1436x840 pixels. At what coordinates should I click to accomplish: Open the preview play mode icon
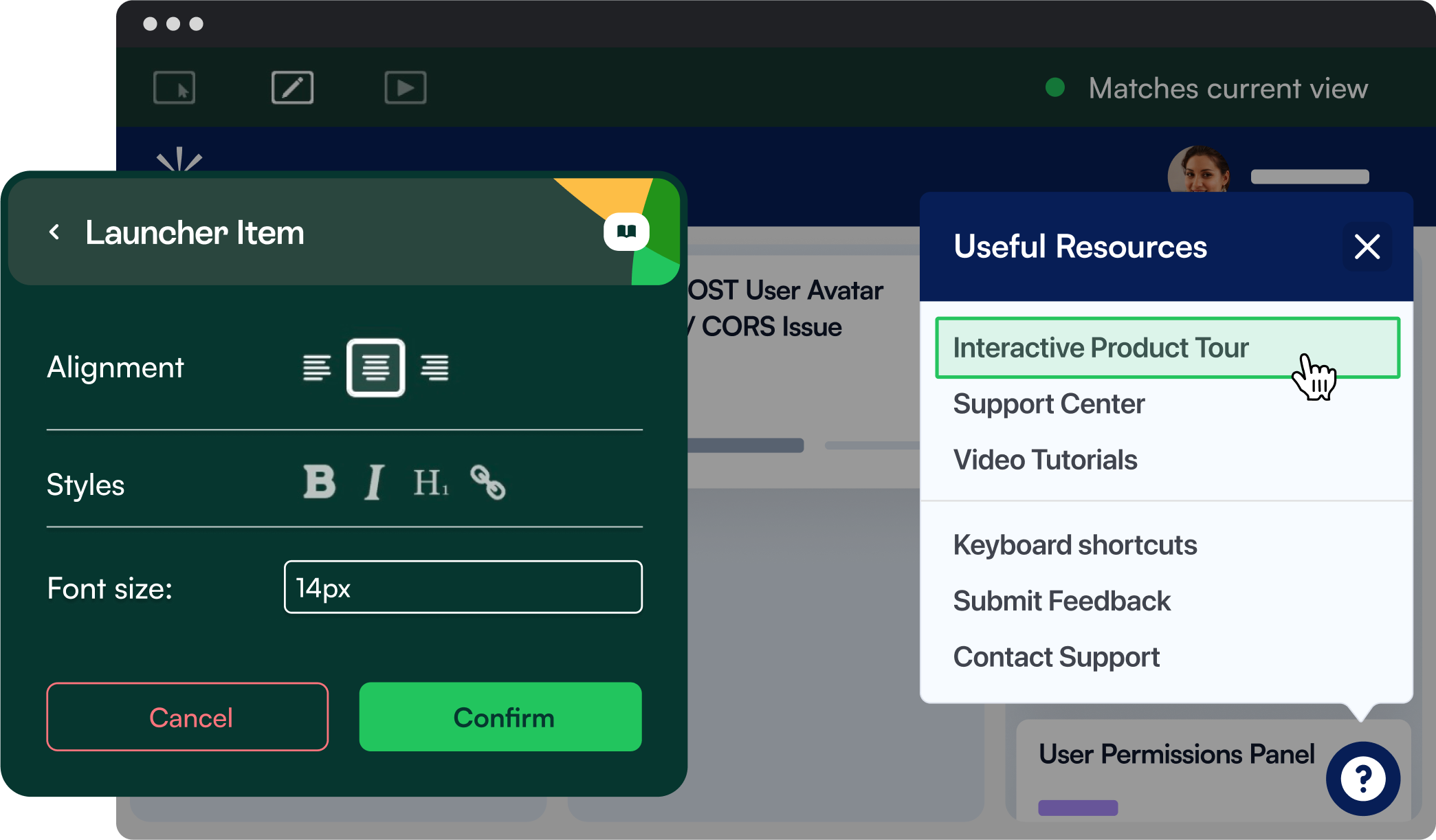pos(405,88)
